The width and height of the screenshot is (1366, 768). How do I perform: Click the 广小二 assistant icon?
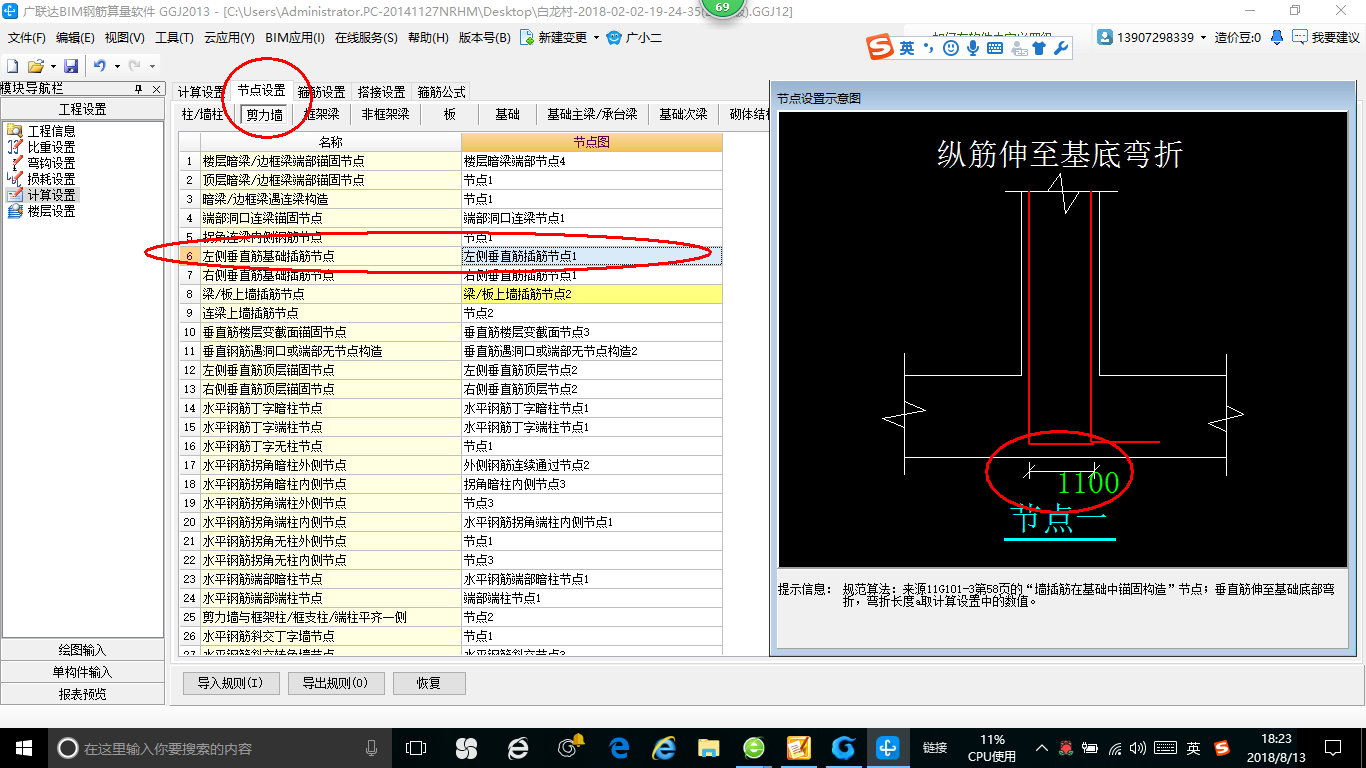[613, 38]
